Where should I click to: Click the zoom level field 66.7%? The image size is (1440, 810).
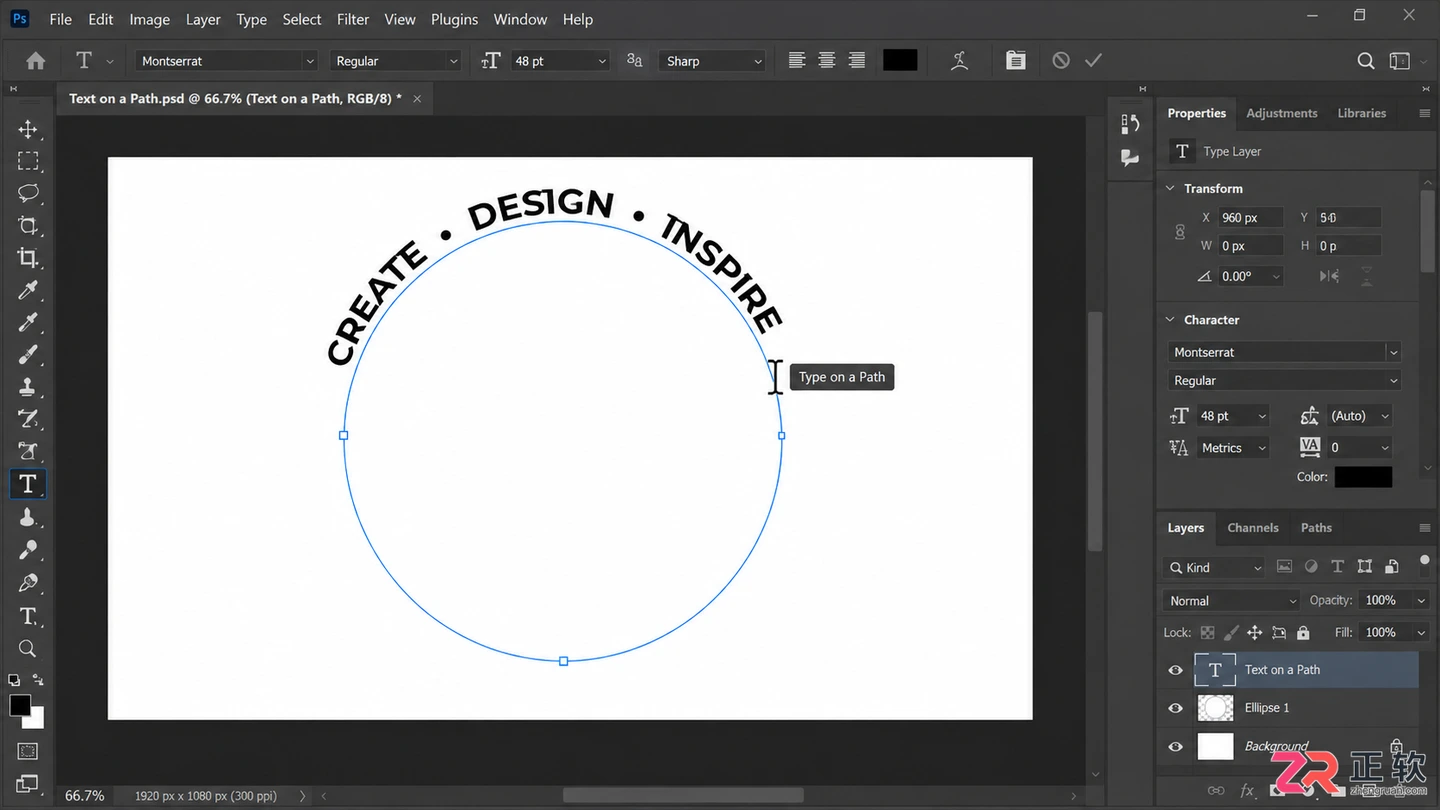coord(85,796)
